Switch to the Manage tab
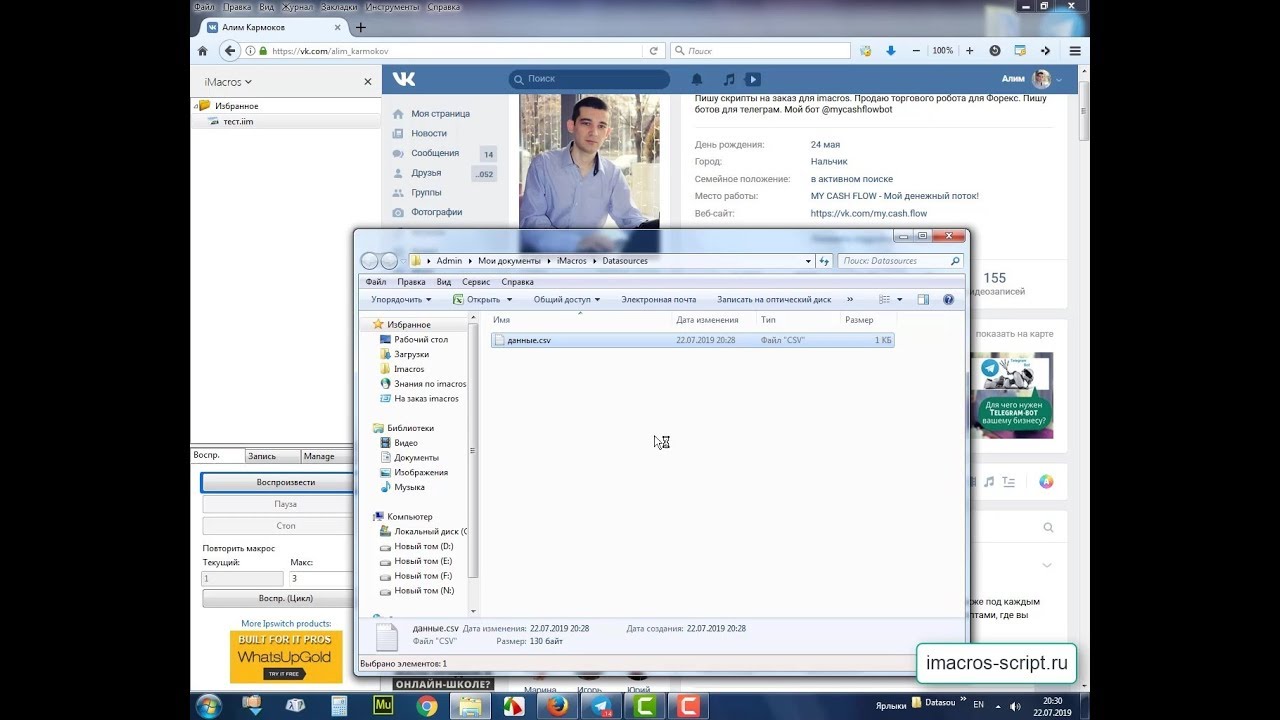 click(x=328, y=456)
